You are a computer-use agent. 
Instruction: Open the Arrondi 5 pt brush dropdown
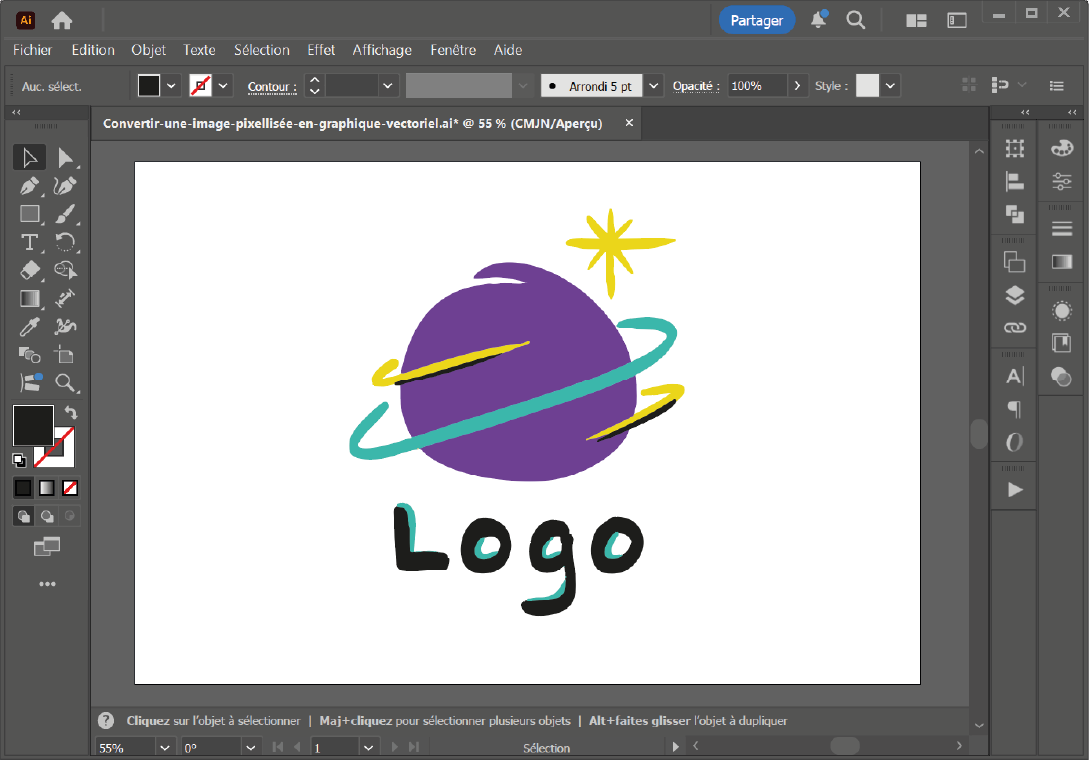click(654, 86)
